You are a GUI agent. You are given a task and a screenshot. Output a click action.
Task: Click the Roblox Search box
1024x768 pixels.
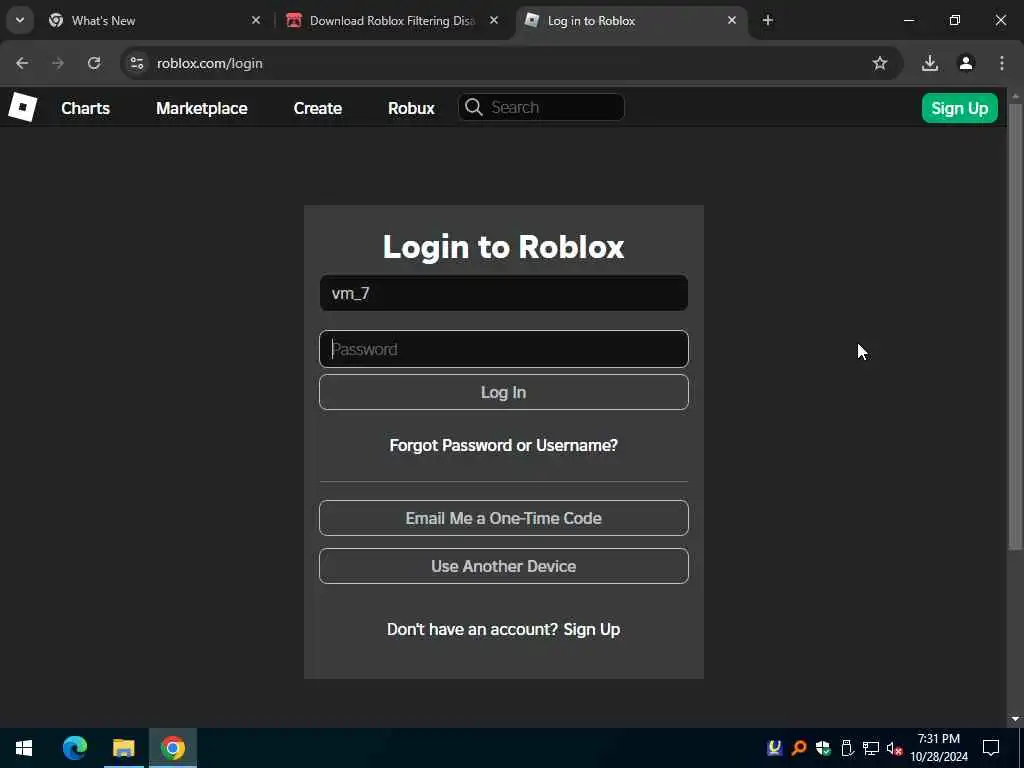(x=541, y=107)
